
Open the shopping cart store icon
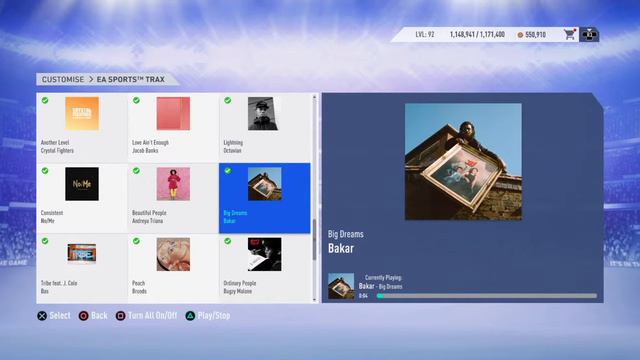[x=569, y=34]
